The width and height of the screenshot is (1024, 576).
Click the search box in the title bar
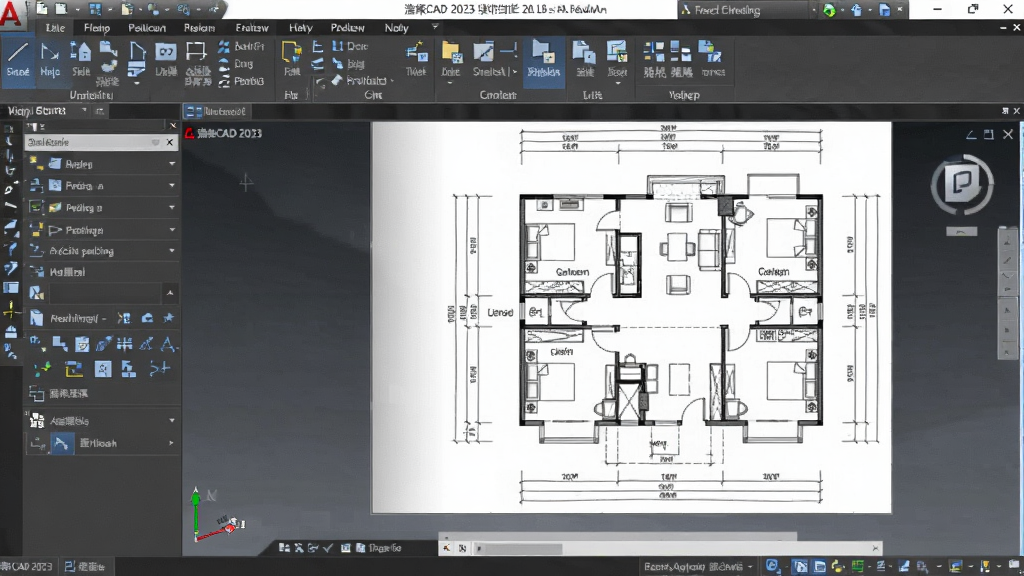(x=744, y=10)
